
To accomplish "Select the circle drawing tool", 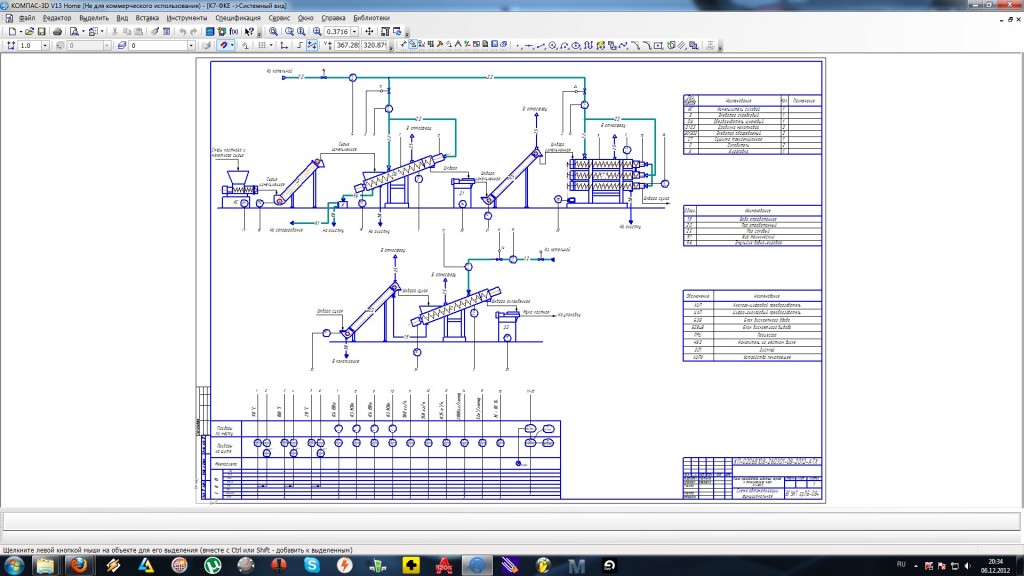I will coord(552,46).
